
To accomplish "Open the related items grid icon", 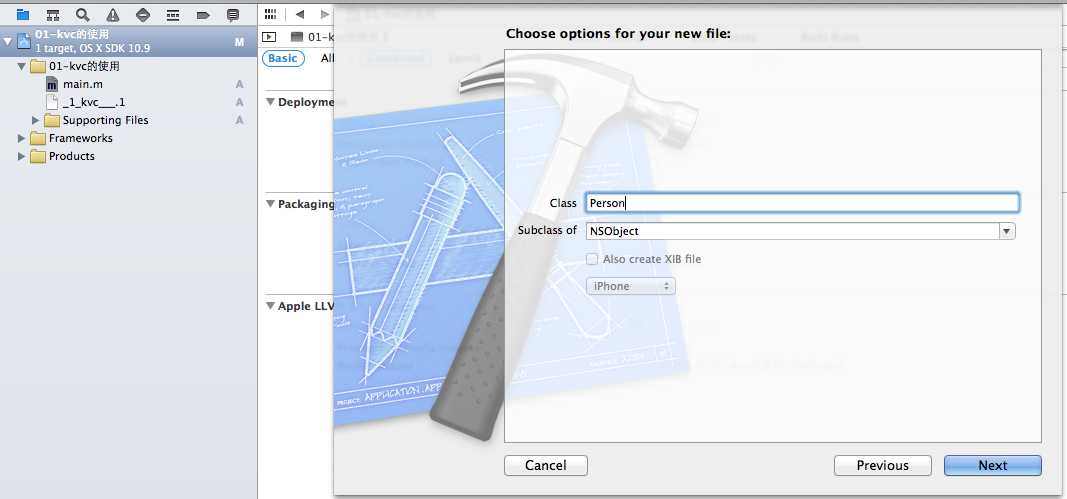I will coord(271,14).
